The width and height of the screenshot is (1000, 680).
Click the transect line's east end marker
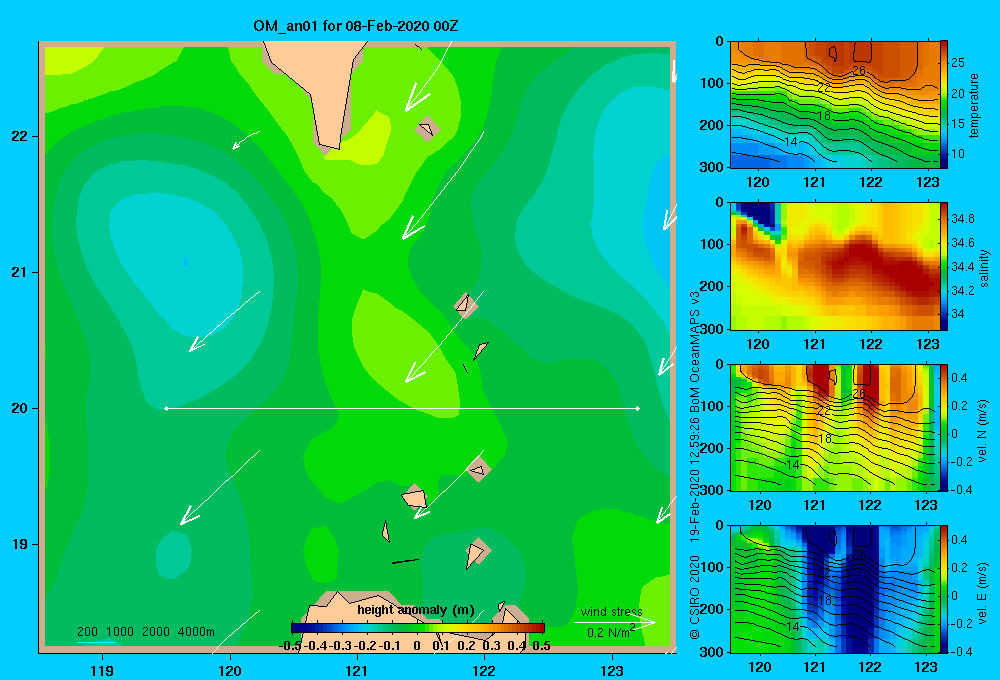(x=638, y=408)
